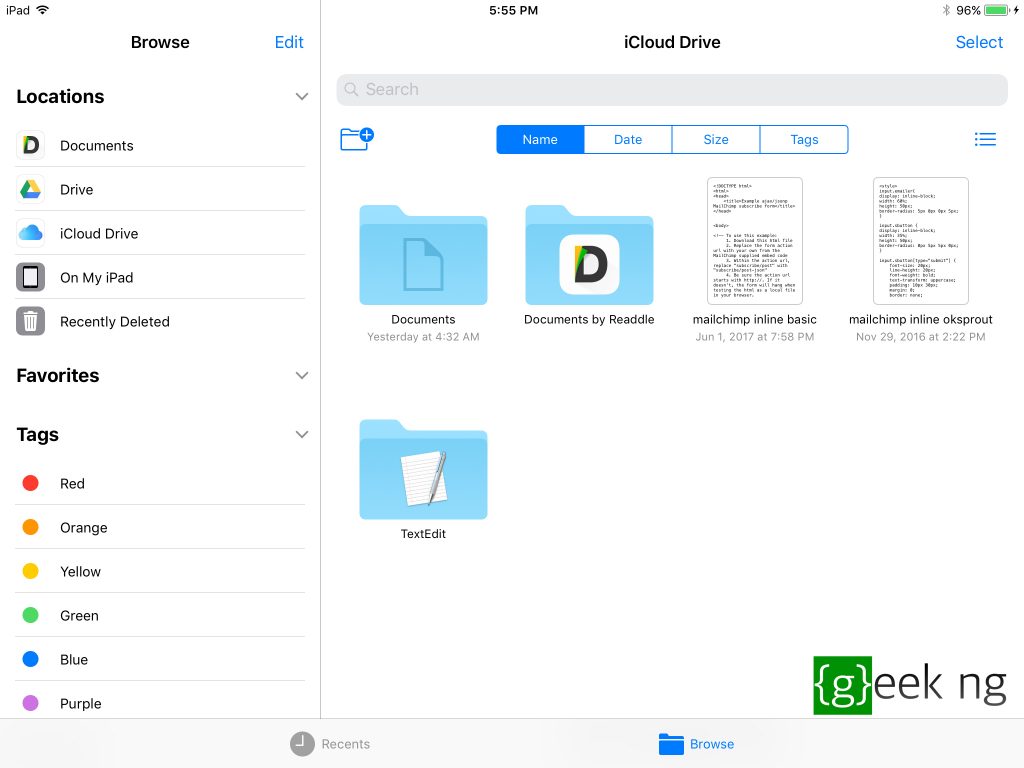The height and width of the screenshot is (768, 1024).
Task: Switch to Browse tab label
Action: pyautogui.click(x=712, y=744)
